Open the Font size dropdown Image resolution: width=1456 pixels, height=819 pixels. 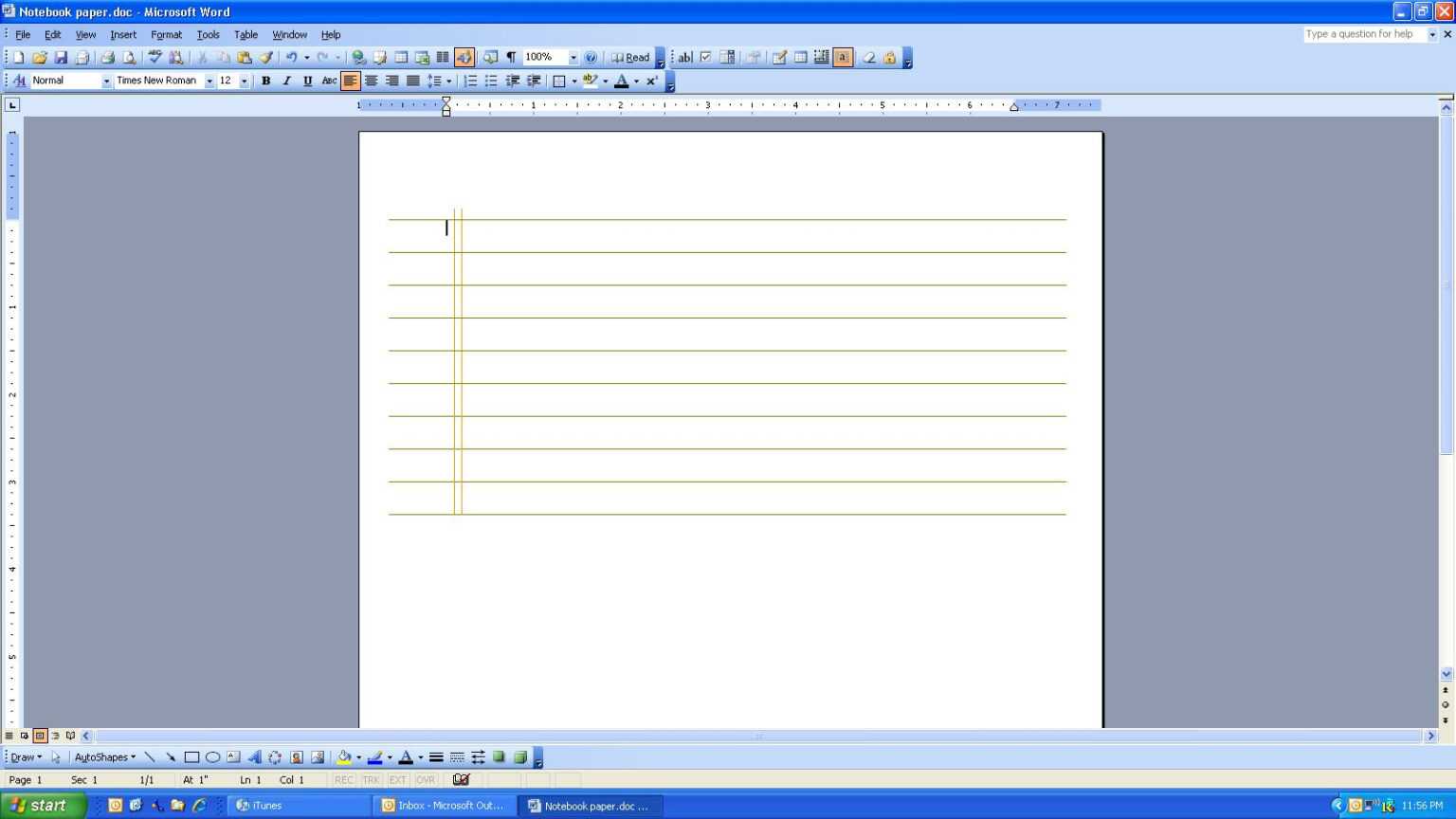tap(245, 80)
